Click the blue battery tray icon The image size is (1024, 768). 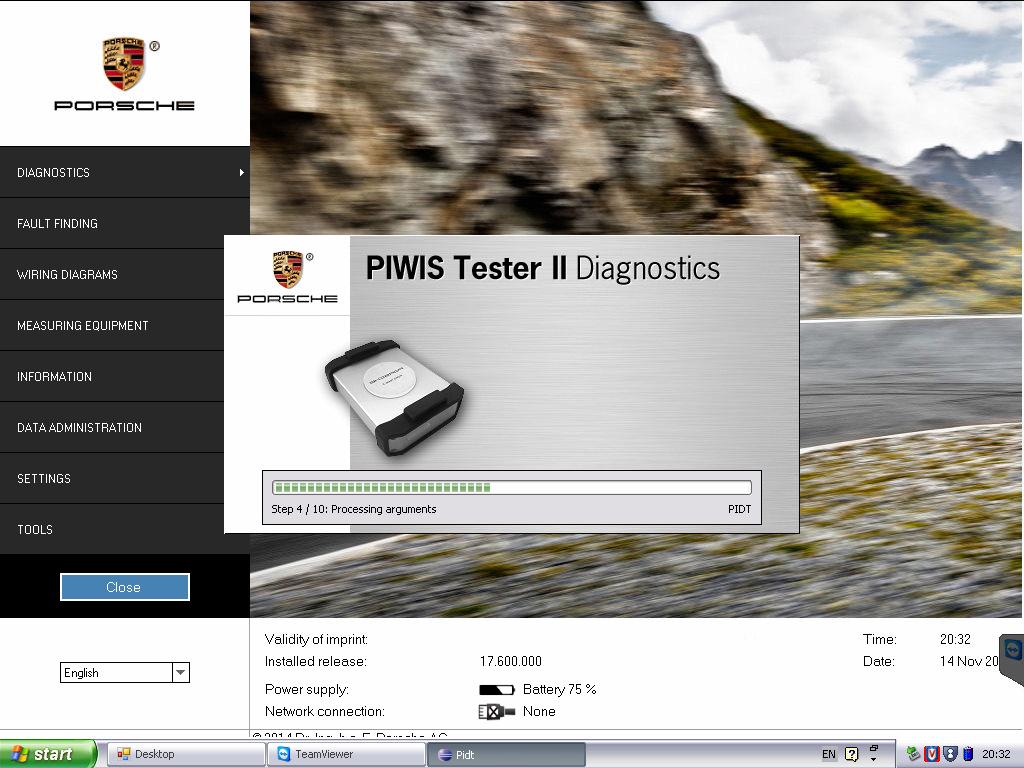click(968, 754)
